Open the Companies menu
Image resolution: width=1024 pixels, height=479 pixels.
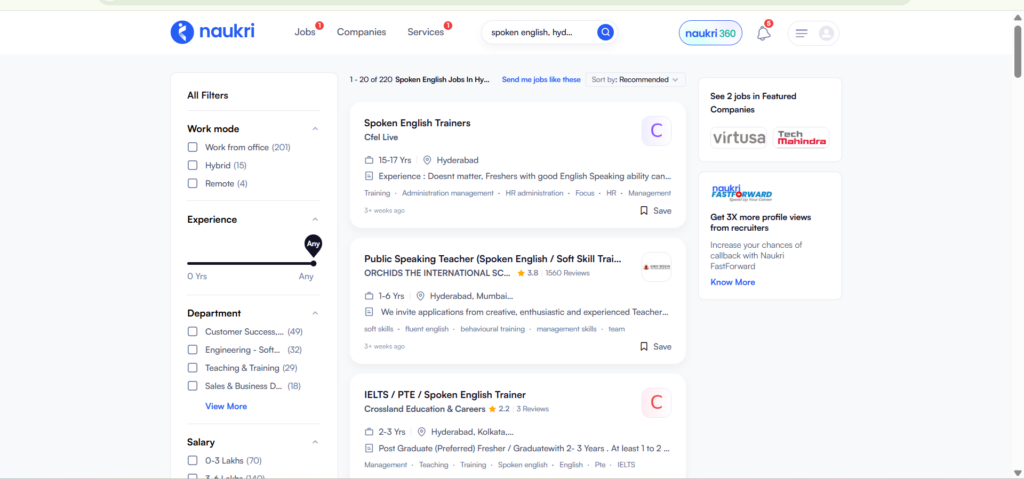coord(361,32)
